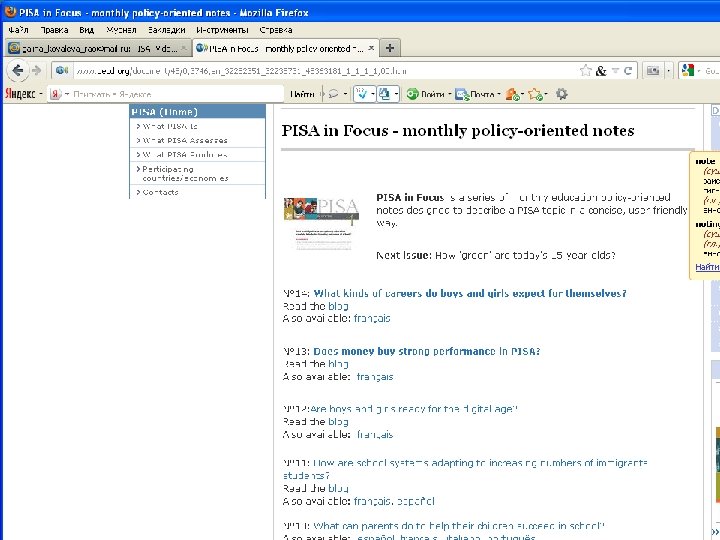
Task: Click the Yandex logo on the toolbar
Action: coord(20,94)
